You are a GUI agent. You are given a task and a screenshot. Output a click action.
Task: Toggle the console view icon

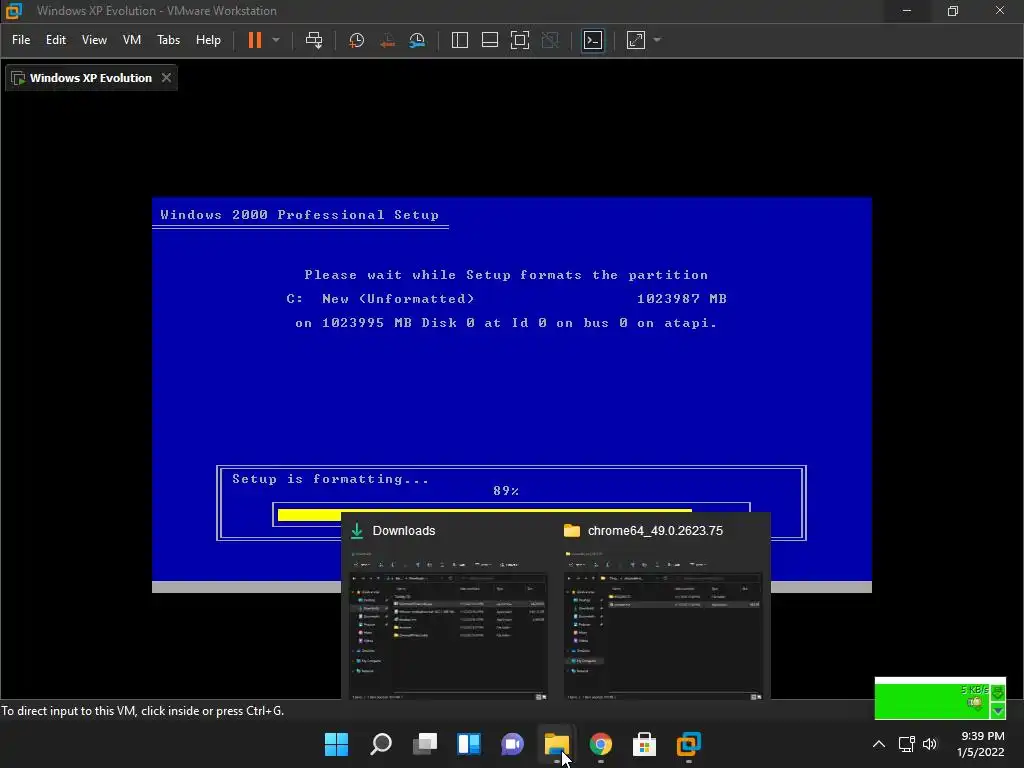click(593, 40)
